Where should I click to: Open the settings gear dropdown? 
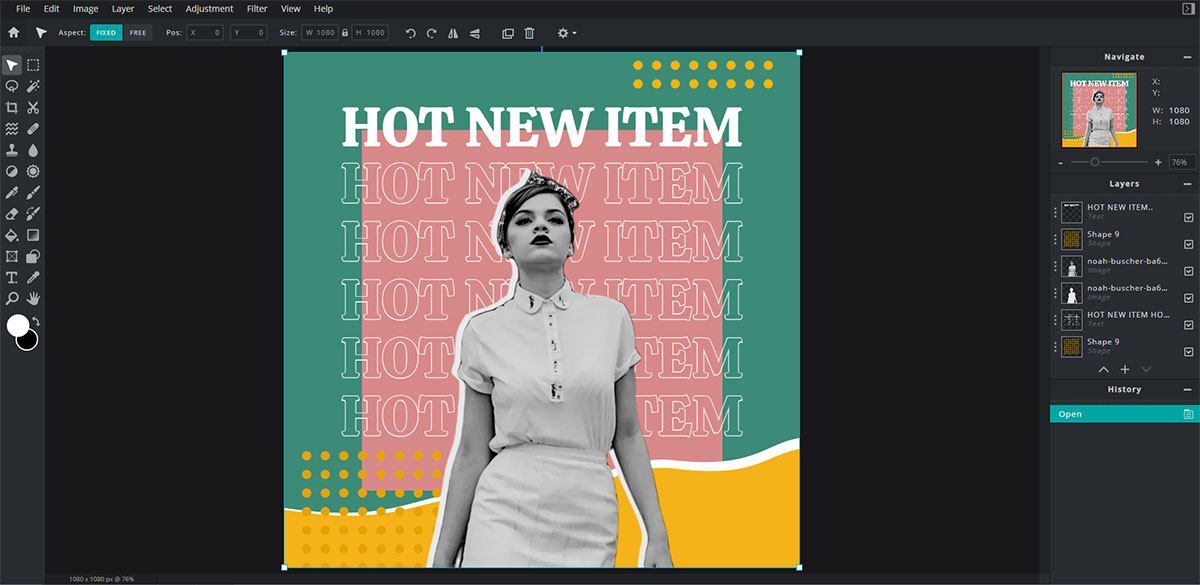coord(566,33)
